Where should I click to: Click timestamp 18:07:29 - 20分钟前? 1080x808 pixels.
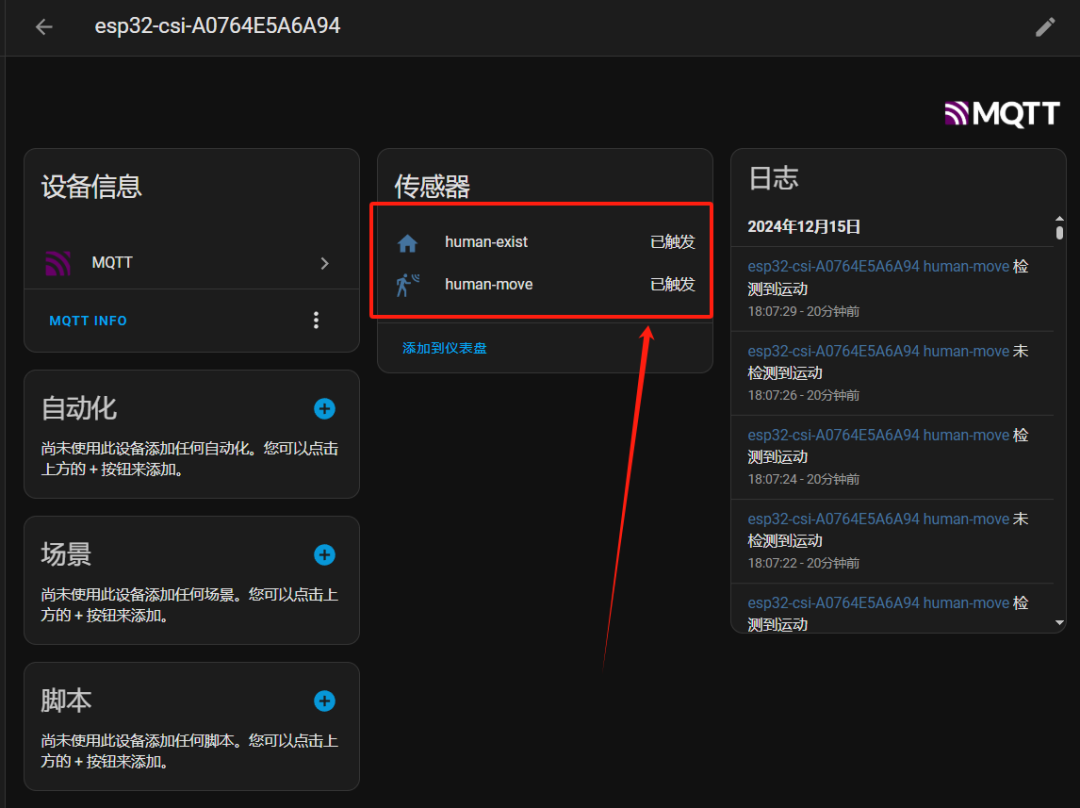pos(803,311)
